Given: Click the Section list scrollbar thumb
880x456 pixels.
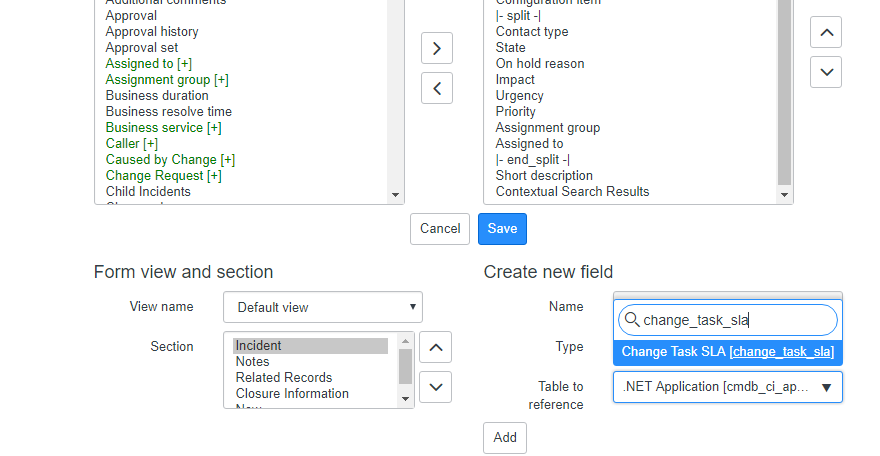Looking at the screenshot, I should click(x=405, y=367).
